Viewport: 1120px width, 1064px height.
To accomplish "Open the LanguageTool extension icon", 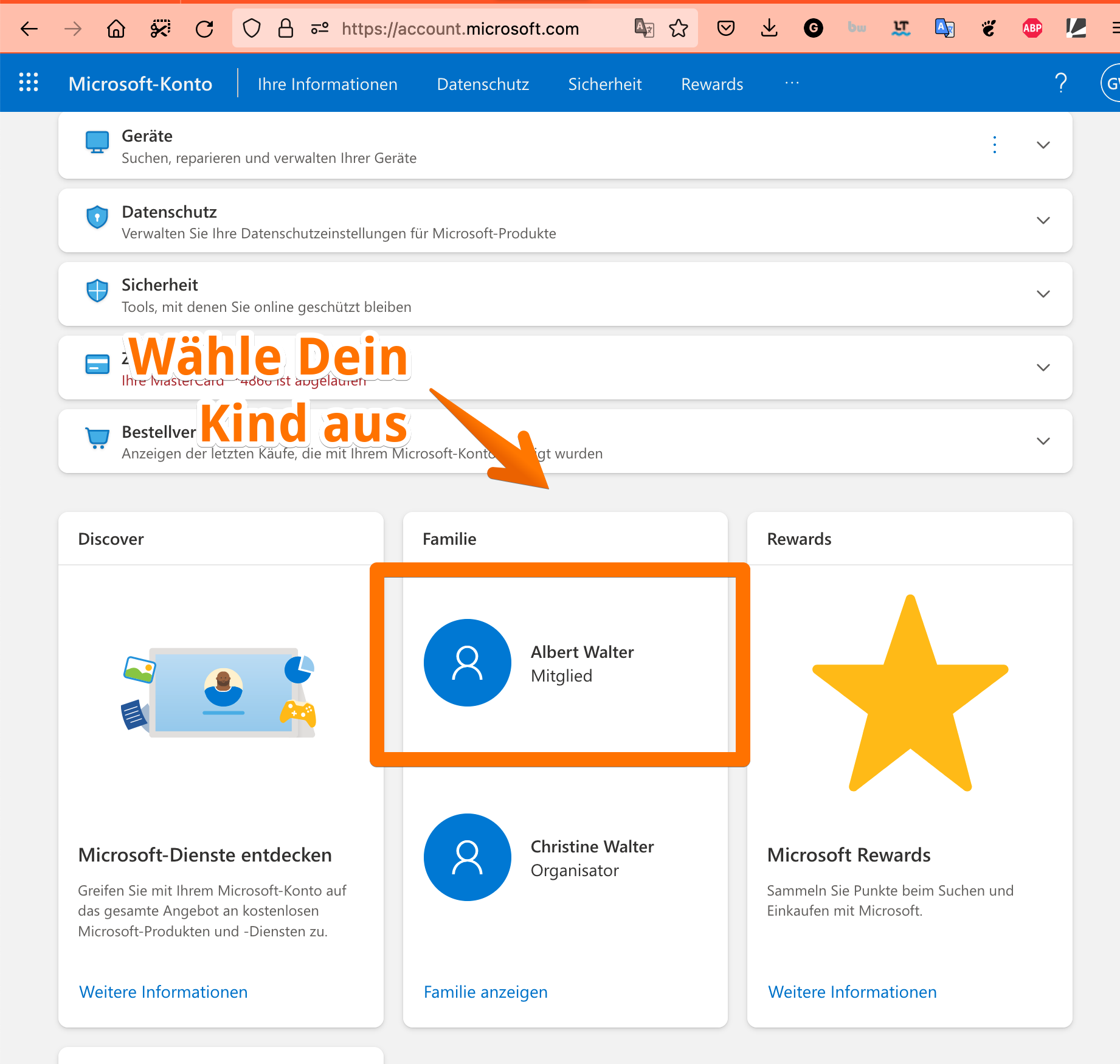I will 900,28.
